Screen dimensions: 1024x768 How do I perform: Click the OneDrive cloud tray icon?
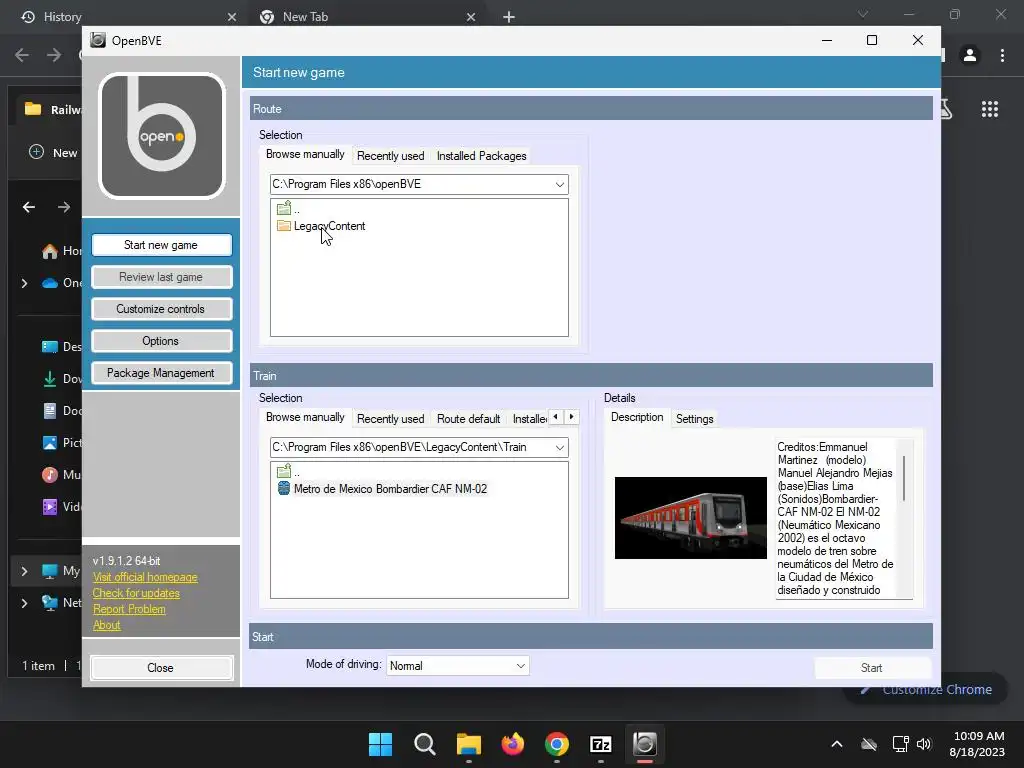869,744
